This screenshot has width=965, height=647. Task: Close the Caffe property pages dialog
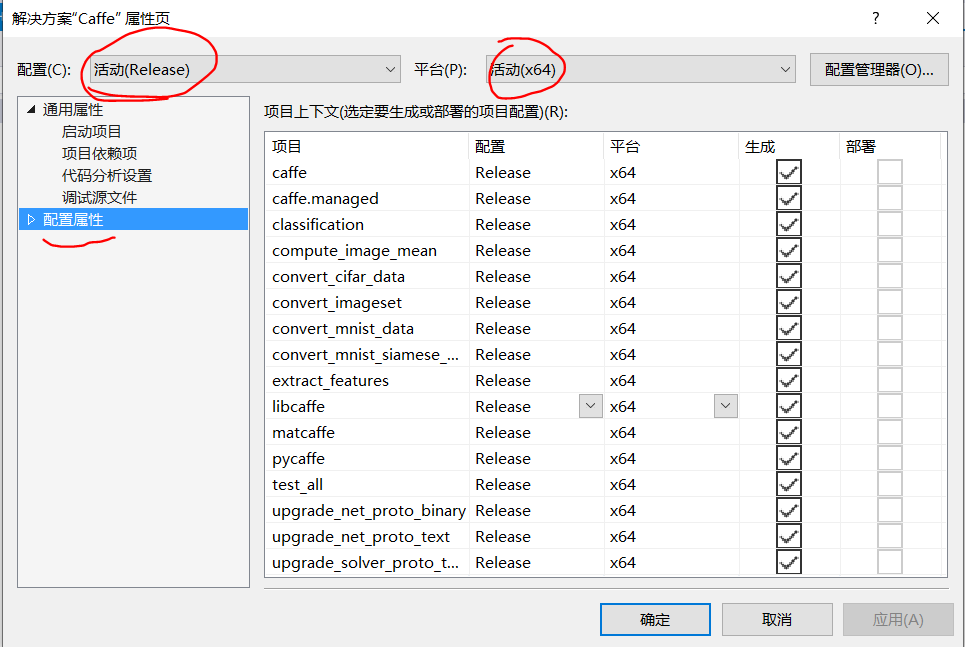coord(933,18)
